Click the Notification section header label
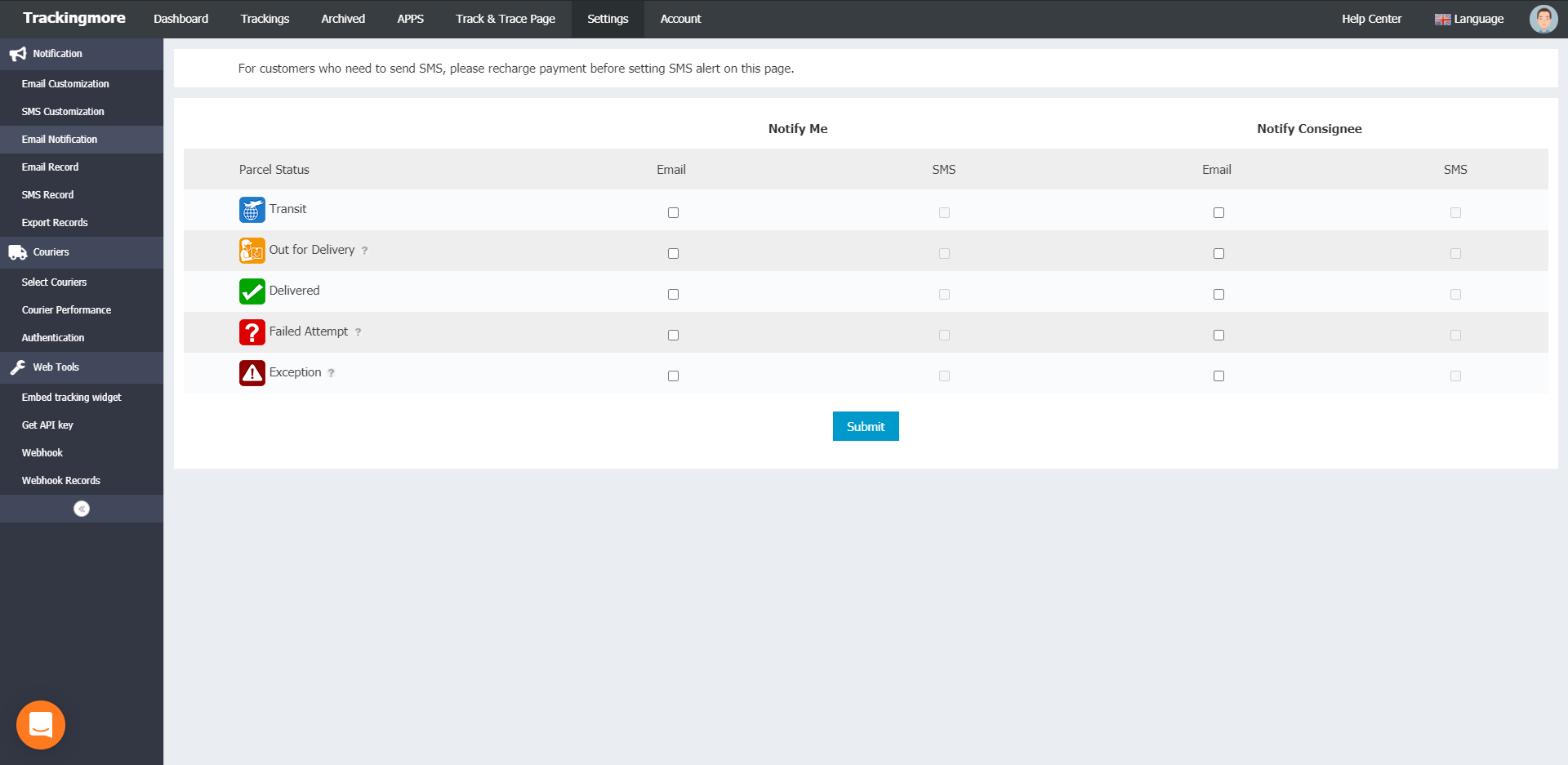 click(x=57, y=54)
